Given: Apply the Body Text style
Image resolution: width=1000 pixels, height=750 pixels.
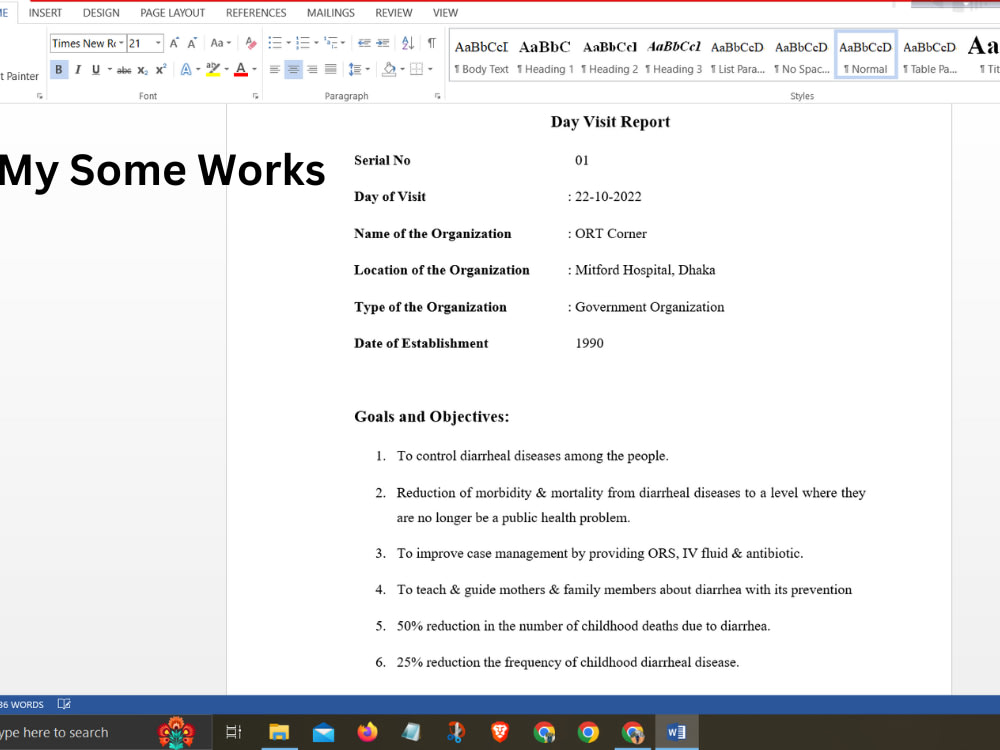Looking at the screenshot, I should 482,56.
